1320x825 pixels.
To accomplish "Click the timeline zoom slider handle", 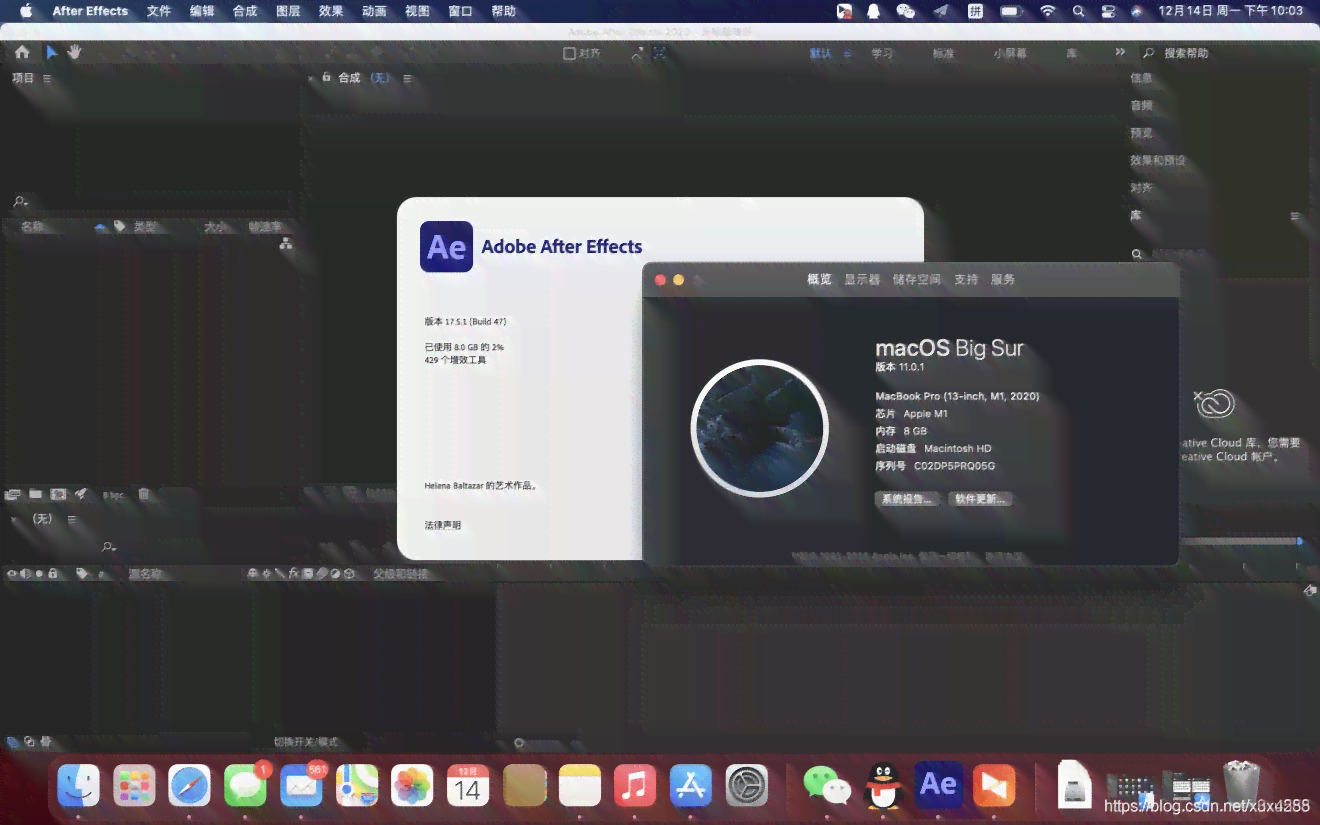I will [x=518, y=743].
